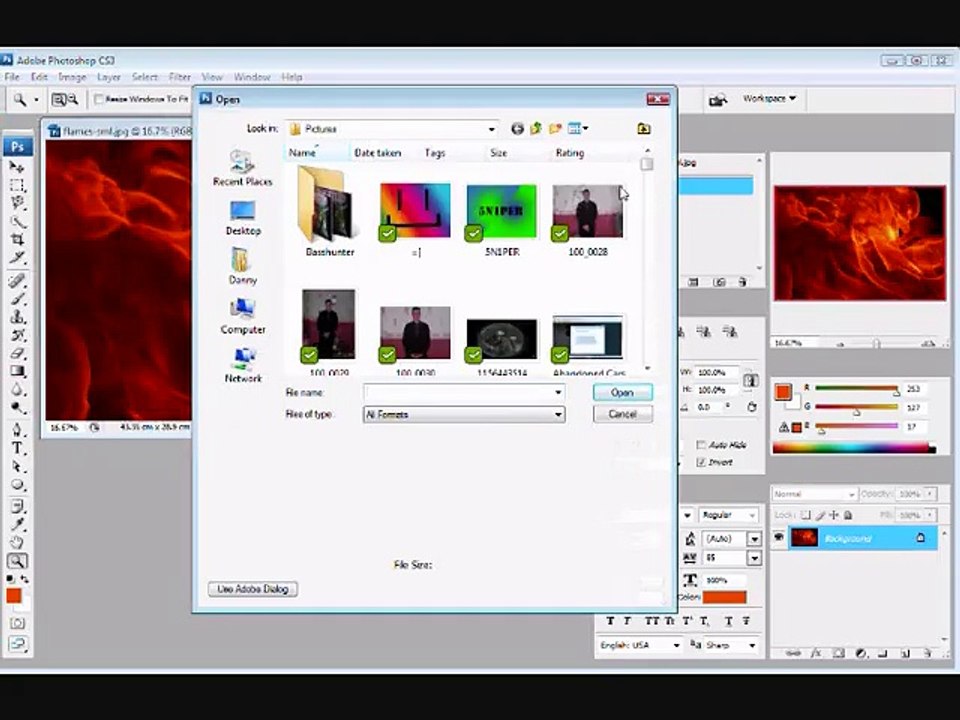Open the Filter menu
Screen dimensions: 960x720
pos(179,77)
